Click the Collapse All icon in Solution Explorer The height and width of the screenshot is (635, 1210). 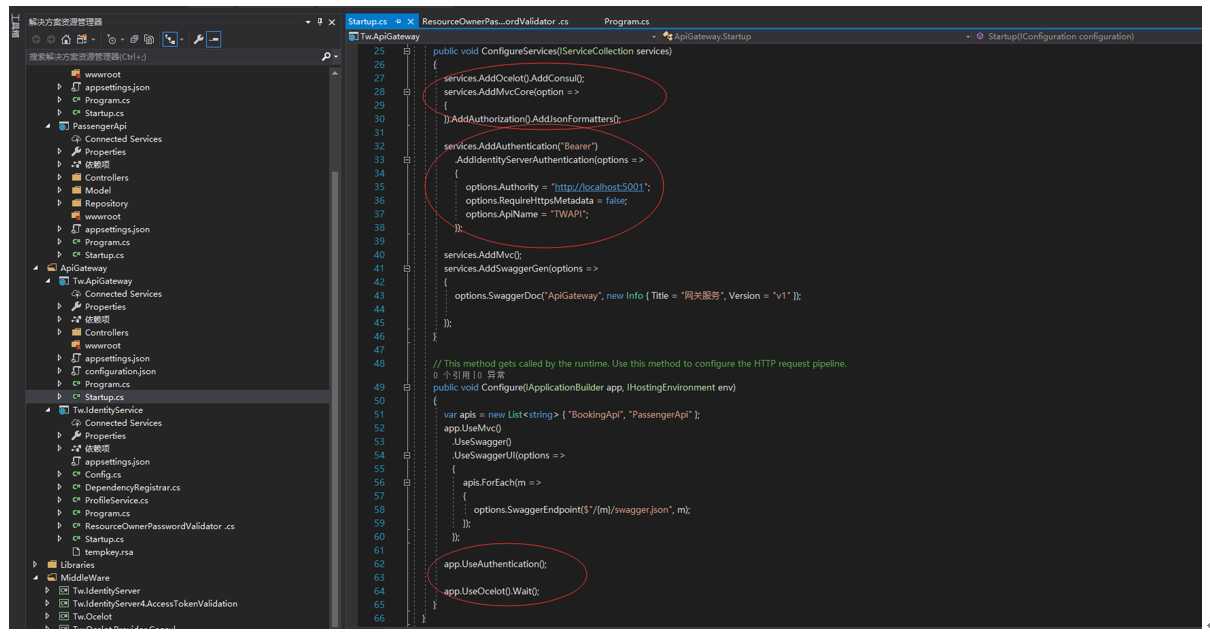[133, 39]
